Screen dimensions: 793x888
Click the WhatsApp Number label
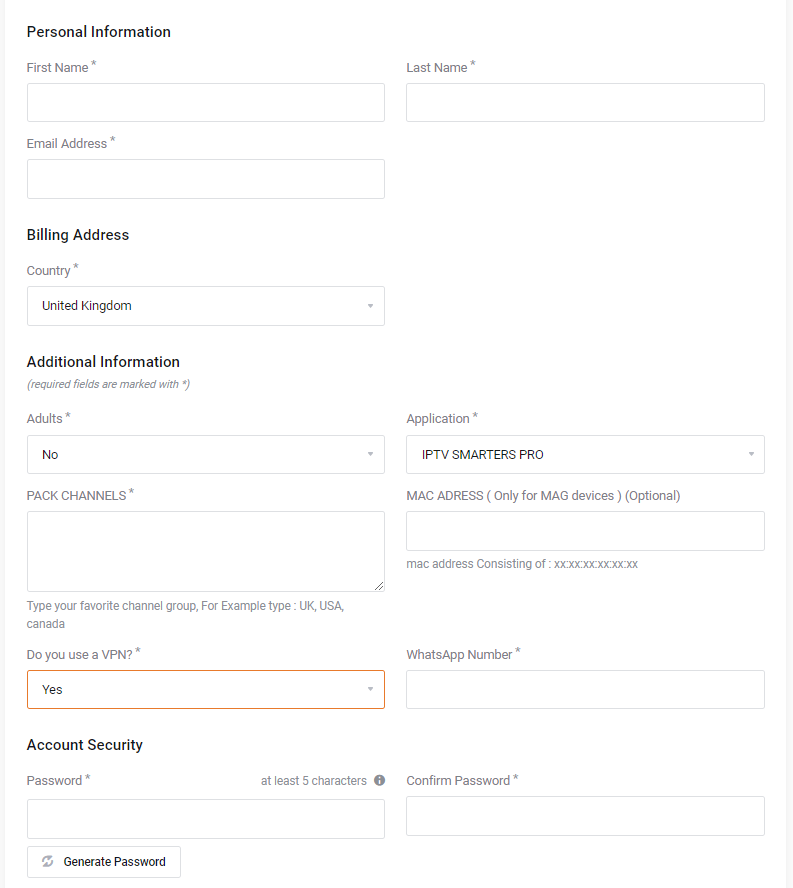[x=459, y=655]
